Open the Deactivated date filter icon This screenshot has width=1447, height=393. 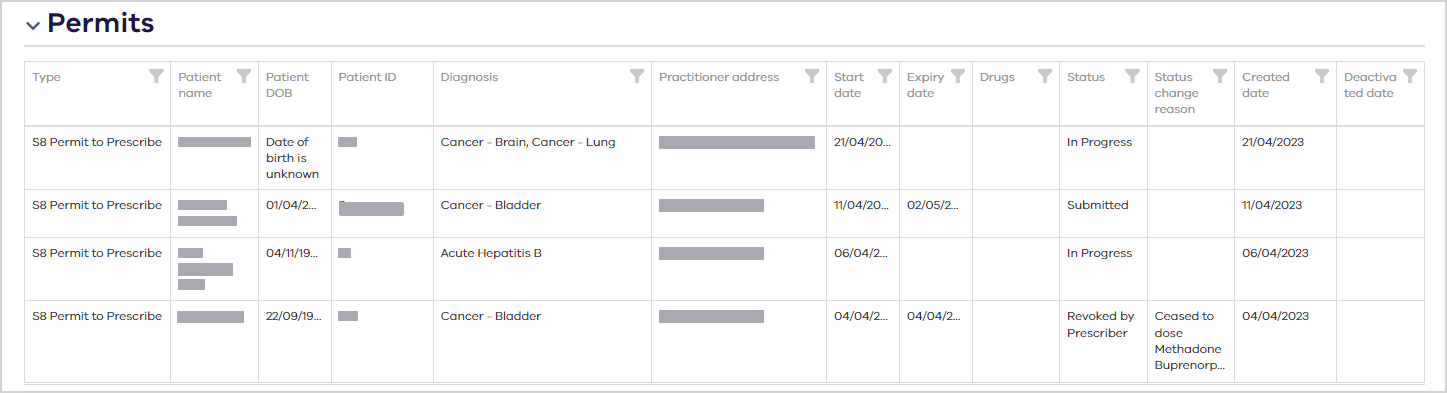point(1410,76)
